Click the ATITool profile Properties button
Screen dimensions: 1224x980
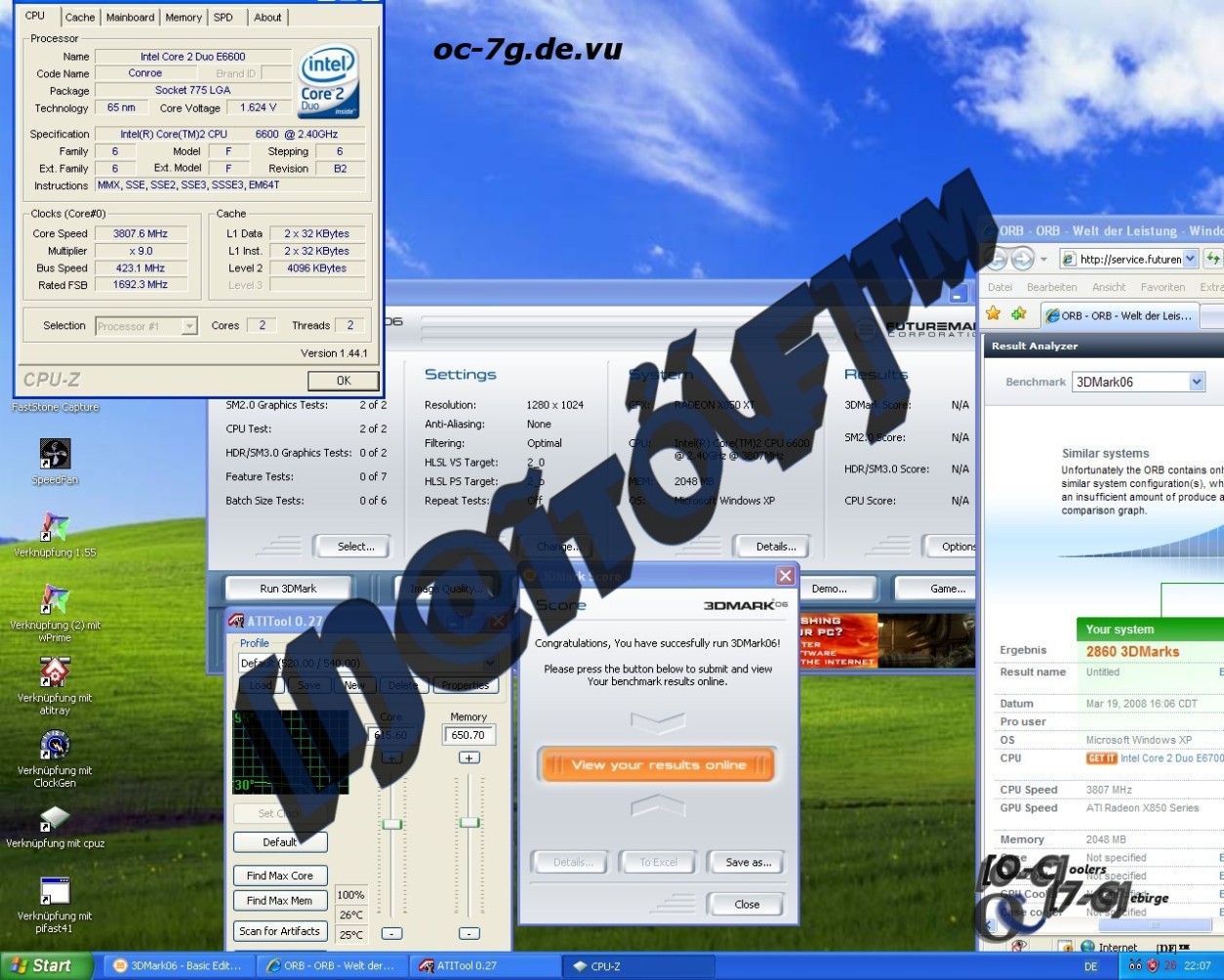466,685
